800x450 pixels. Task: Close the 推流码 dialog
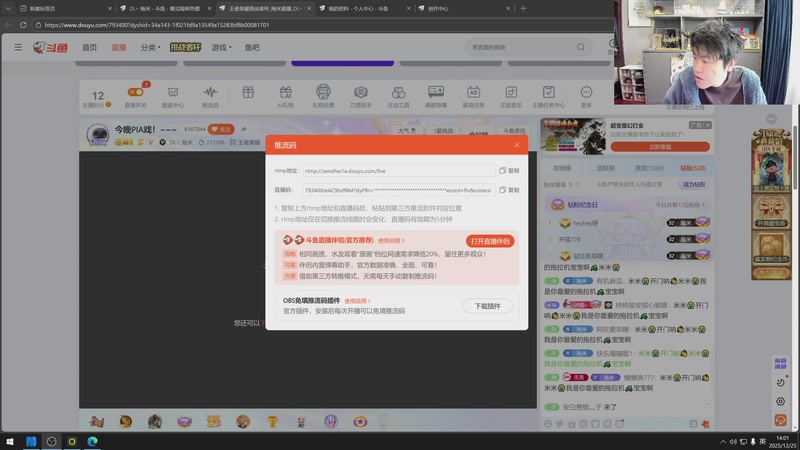click(517, 145)
